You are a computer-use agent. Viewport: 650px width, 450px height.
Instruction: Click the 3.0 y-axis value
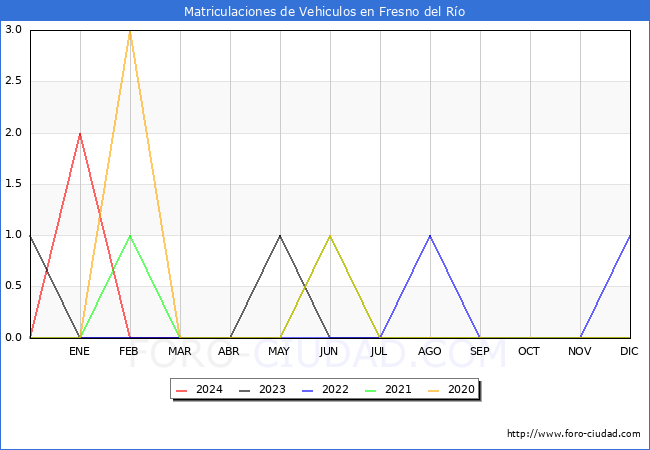(x=13, y=29)
